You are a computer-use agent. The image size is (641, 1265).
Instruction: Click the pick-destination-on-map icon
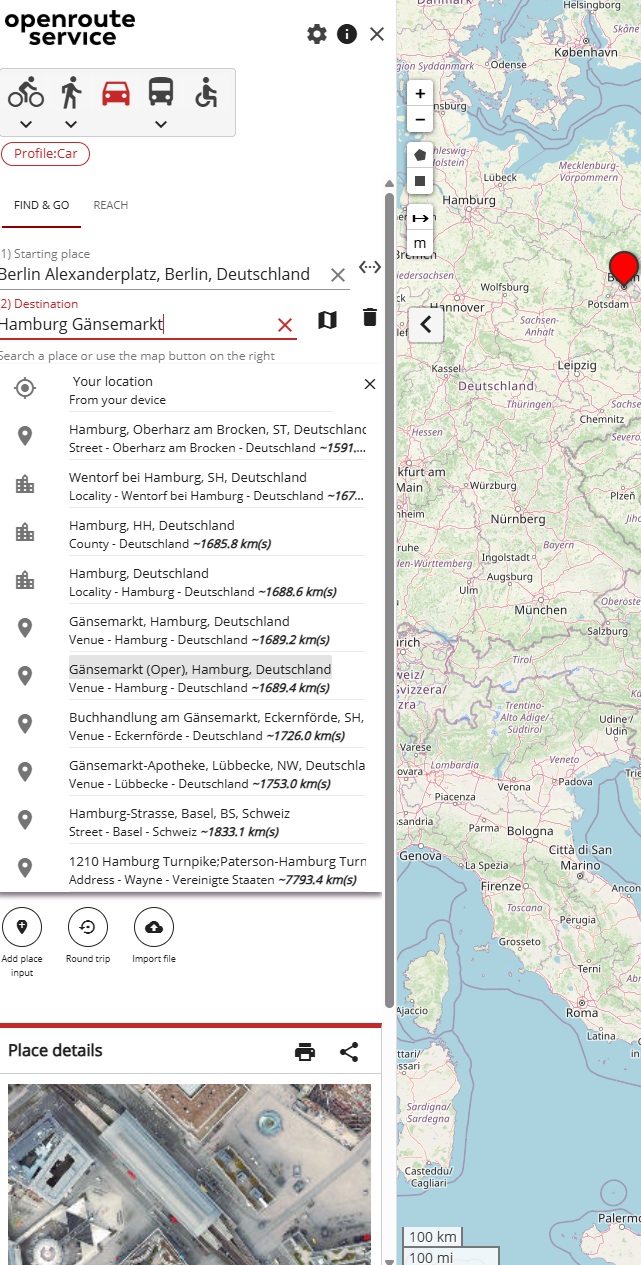(x=327, y=319)
